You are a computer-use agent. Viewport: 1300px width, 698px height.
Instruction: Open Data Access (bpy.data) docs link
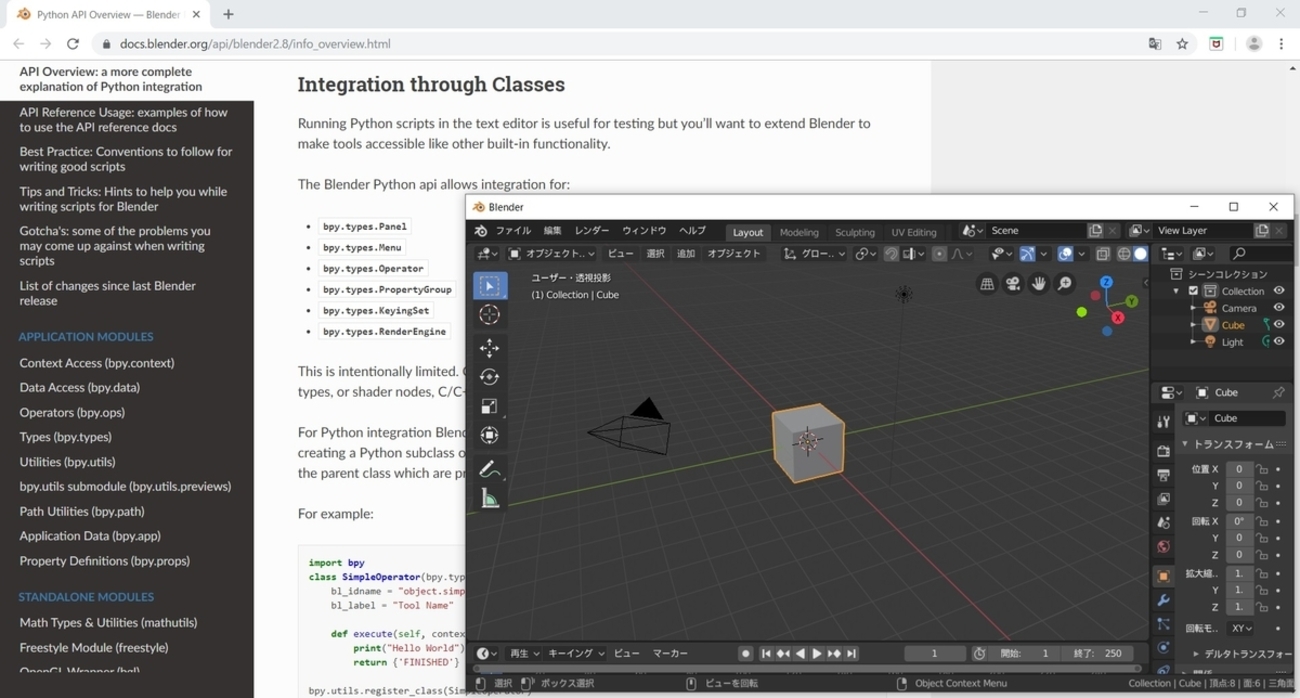[x=79, y=387]
